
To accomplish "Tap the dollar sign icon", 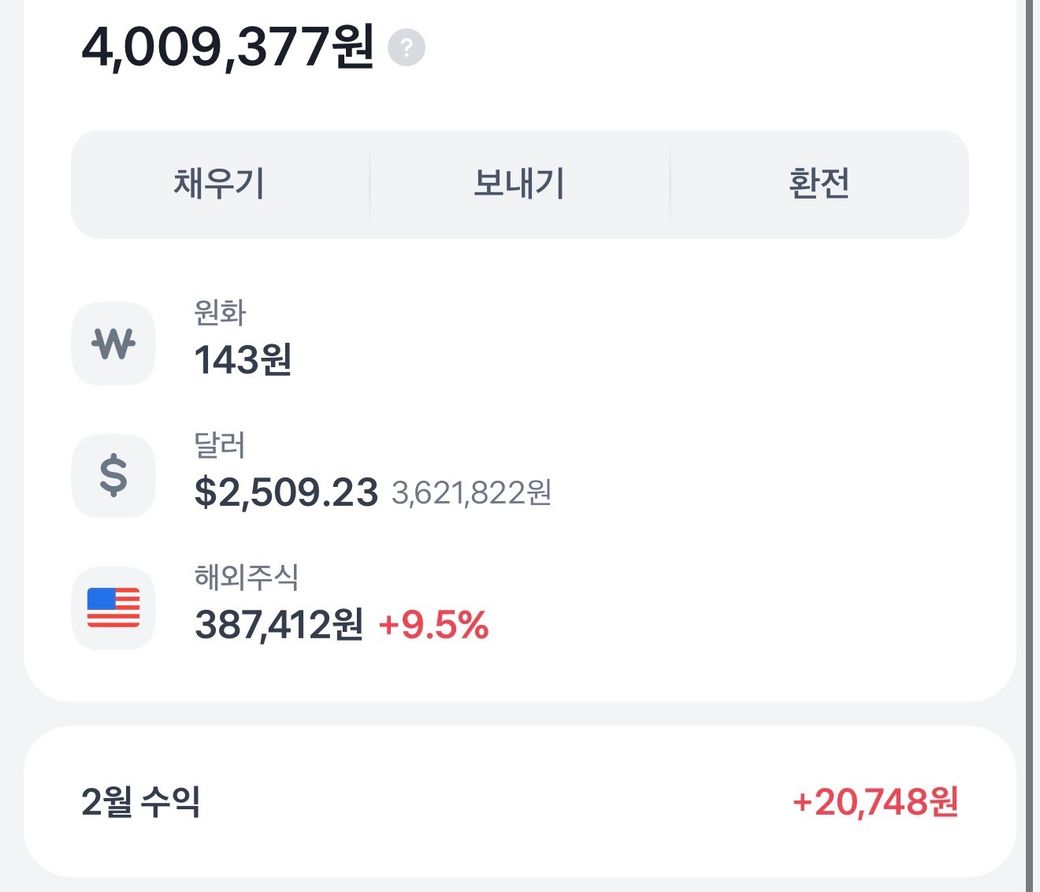I will 113,476.
